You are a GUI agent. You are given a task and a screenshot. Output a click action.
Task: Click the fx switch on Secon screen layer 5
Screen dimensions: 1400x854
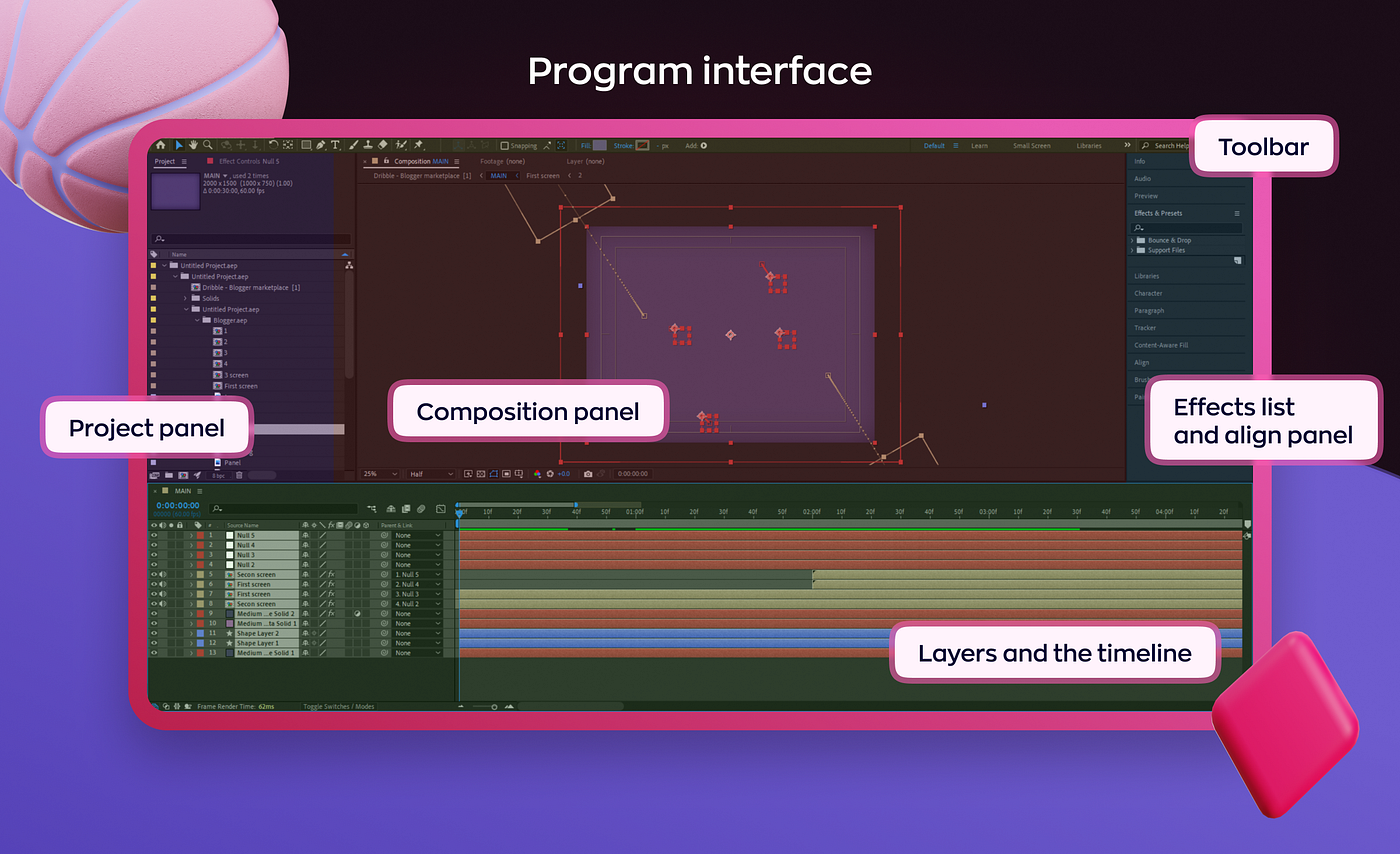[x=331, y=575]
